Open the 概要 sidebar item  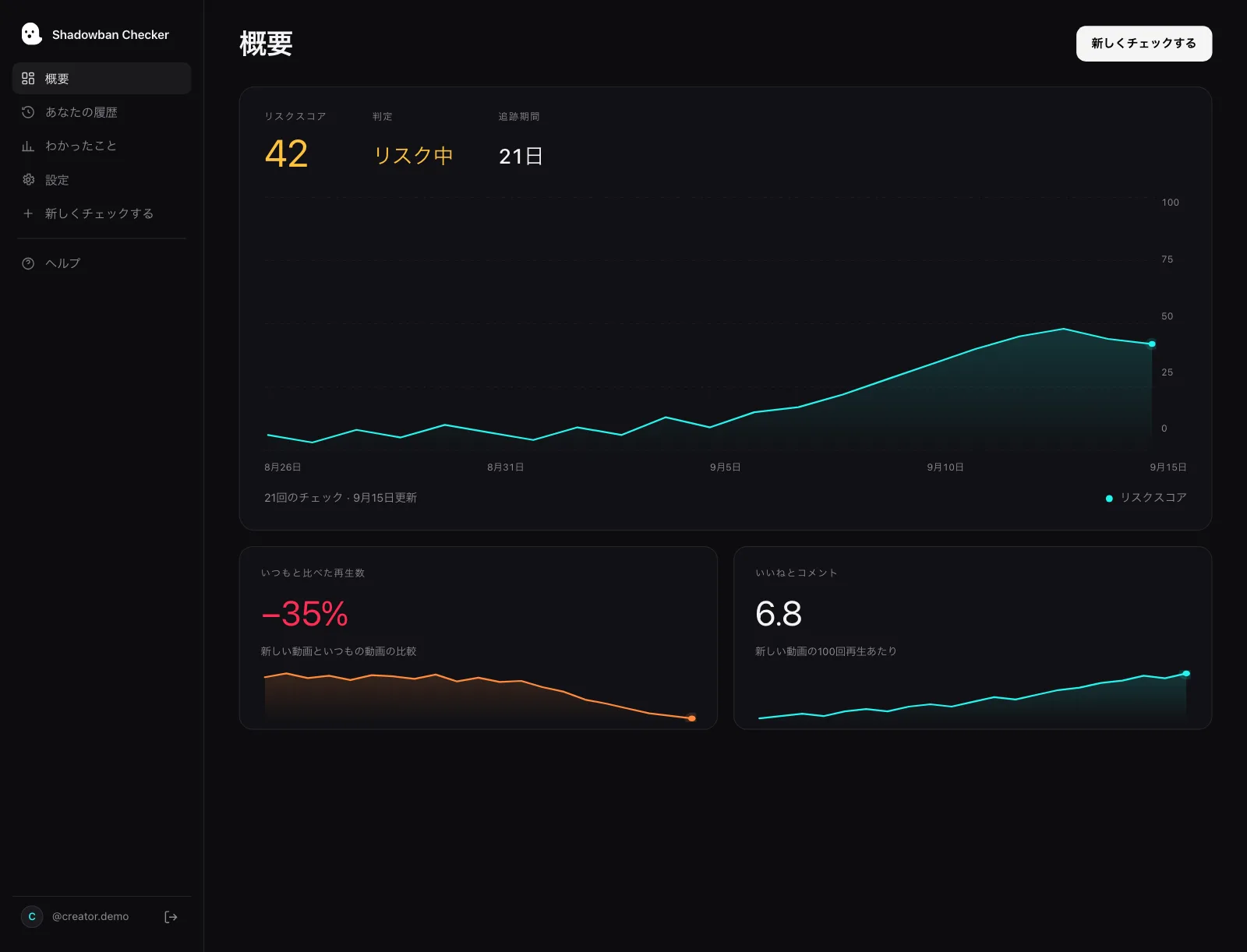click(x=101, y=79)
